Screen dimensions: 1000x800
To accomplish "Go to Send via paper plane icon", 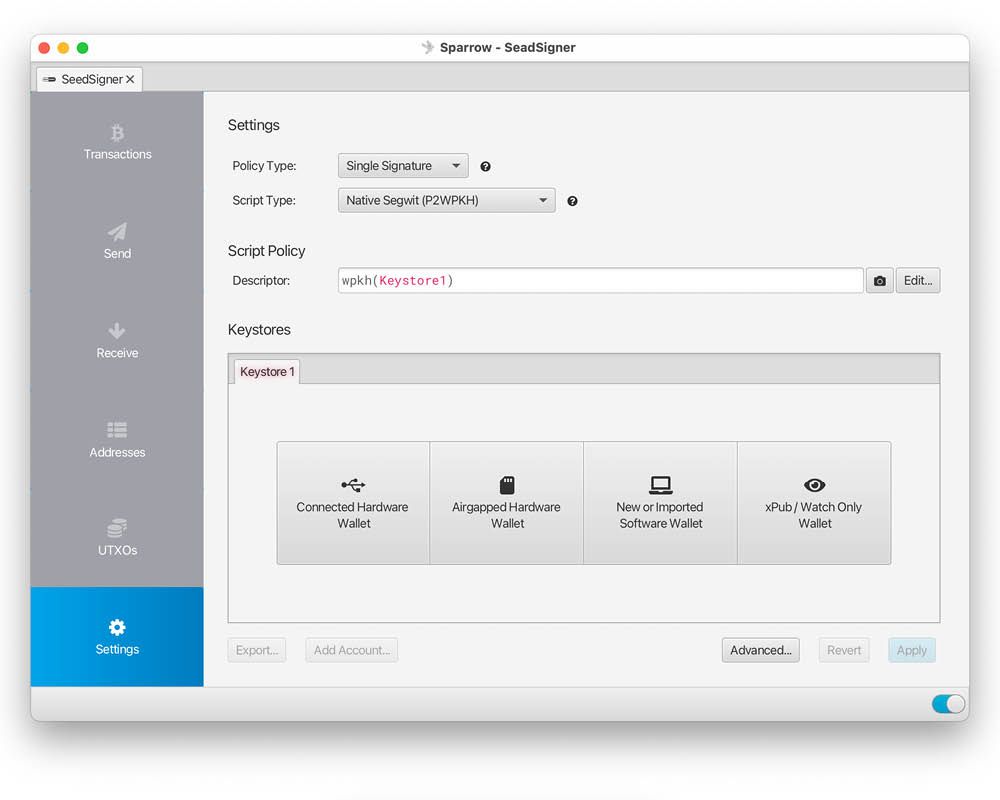I will [x=117, y=232].
